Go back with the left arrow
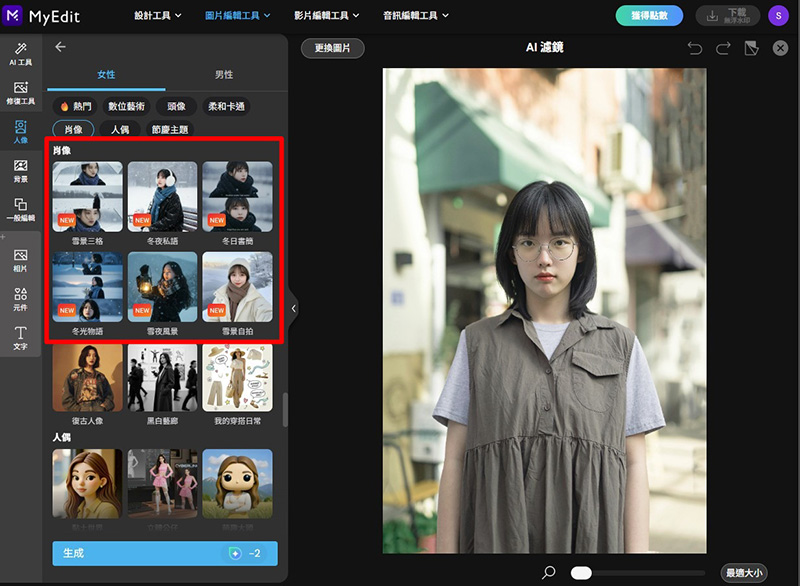The image size is (800, 586). pyautogui.click(x=61, y=47)
